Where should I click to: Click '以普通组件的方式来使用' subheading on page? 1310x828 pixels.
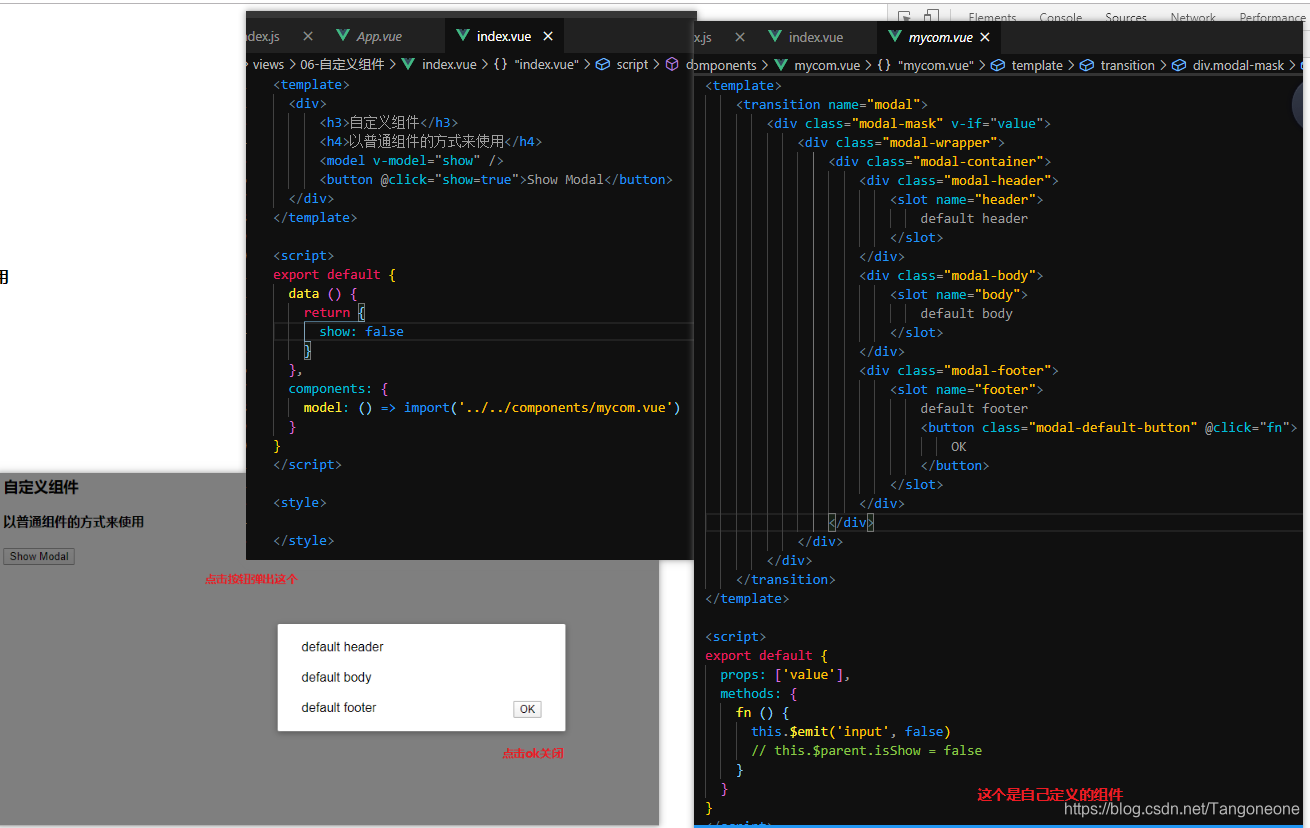tap(73, 521)
